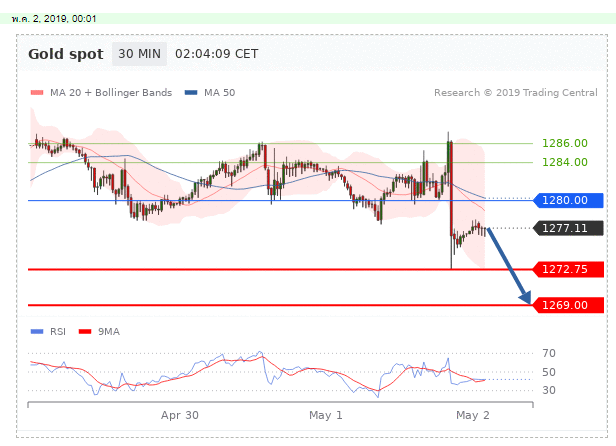Click the 30 MIN timeframe badge
The width and height of the screenshot is (616, 446).
tap(139, 54)
